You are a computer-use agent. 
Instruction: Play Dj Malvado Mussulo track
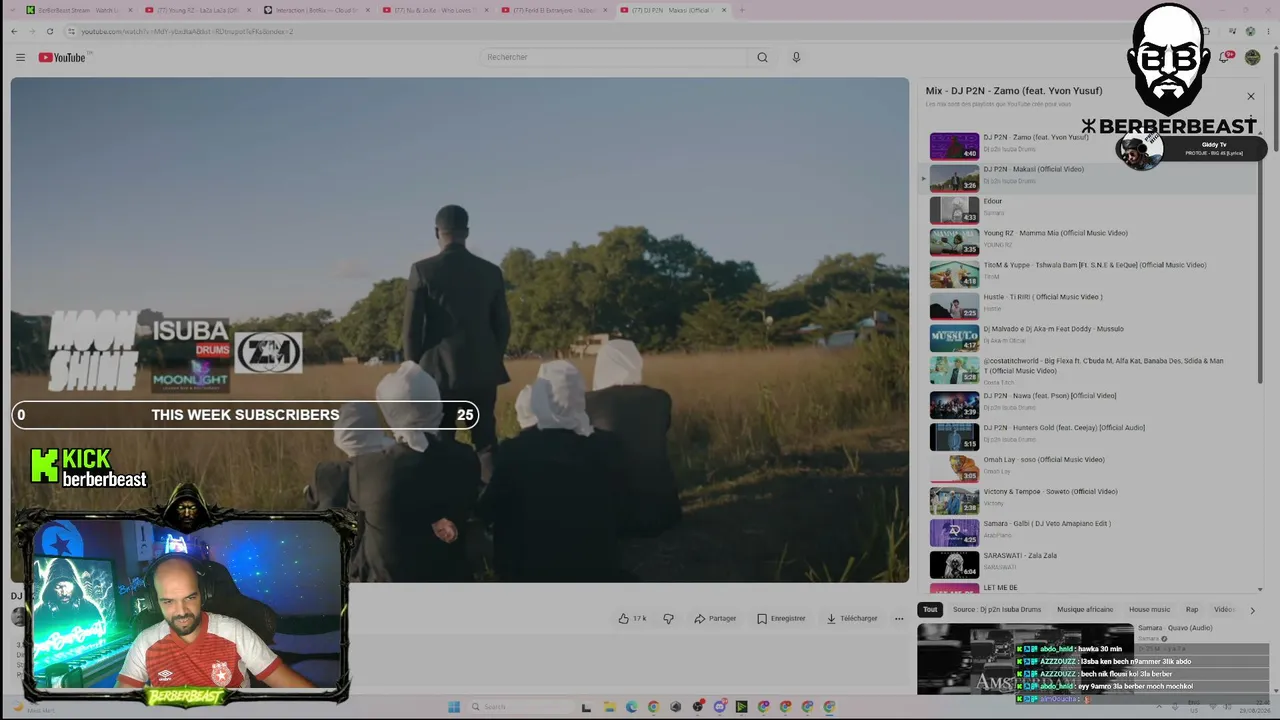click(1086, 338)
